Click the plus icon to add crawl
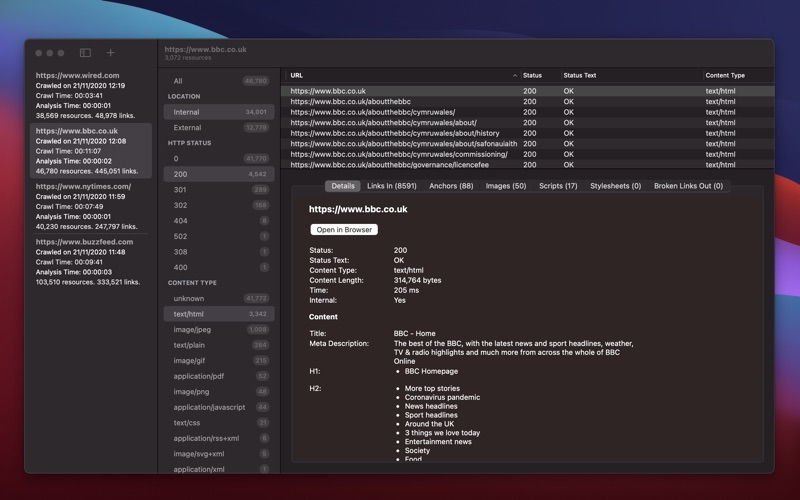Image resolution: width=800 pixels, height=500 pixels. [110, 53]
